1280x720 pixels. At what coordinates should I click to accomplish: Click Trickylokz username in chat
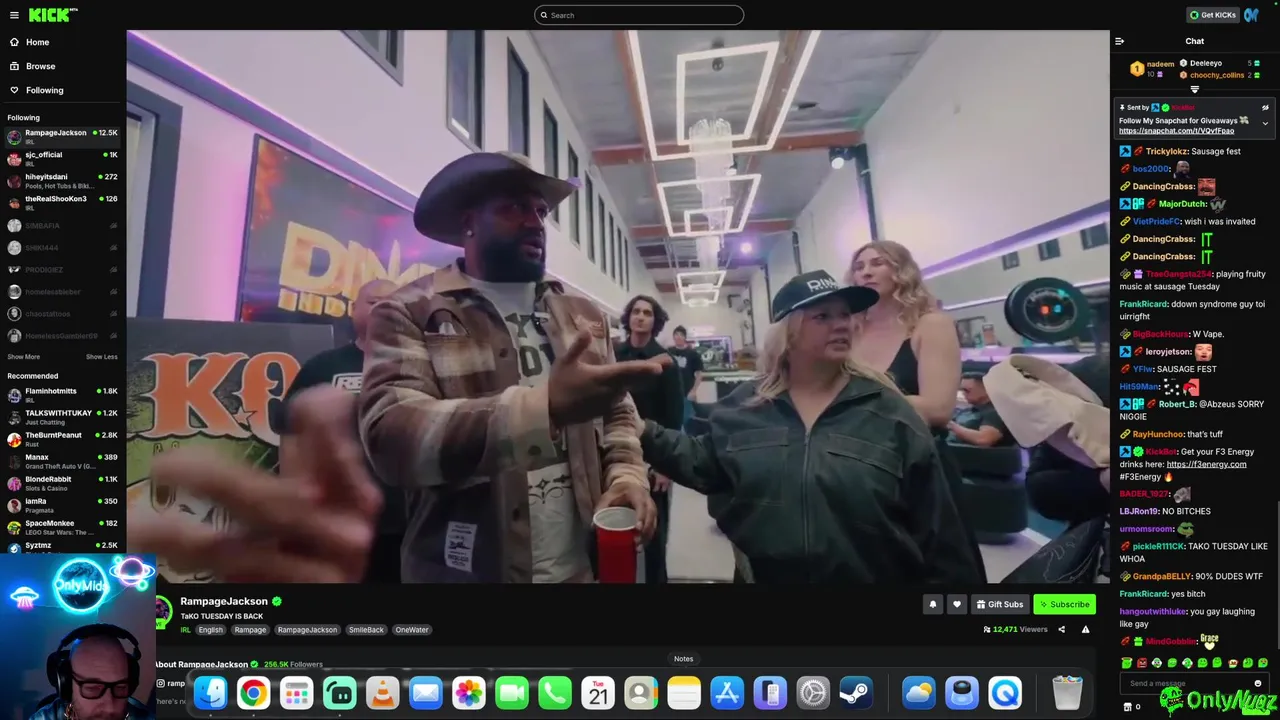[x=1167, y=151]
